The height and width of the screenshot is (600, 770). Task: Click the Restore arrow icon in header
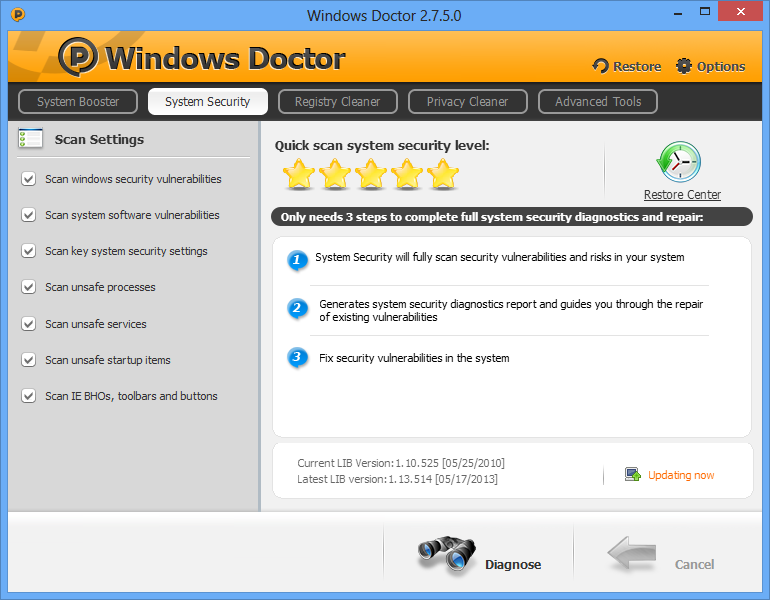pos(600,66)
